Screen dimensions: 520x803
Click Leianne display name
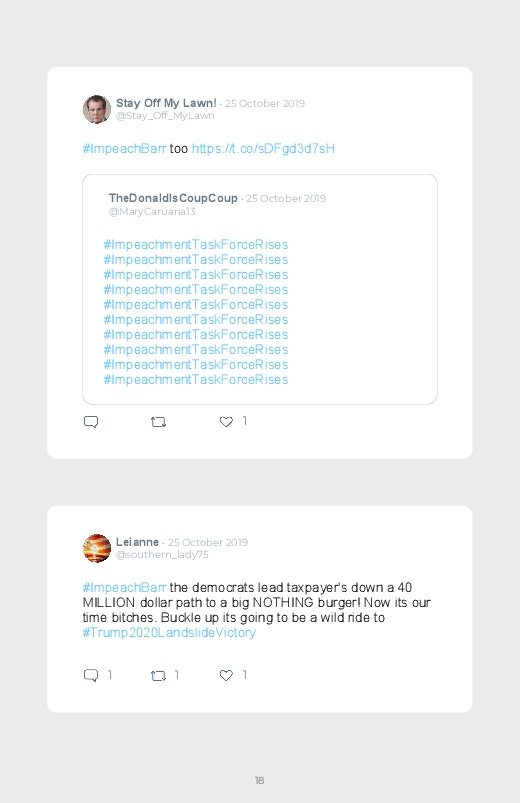point(137,542)
